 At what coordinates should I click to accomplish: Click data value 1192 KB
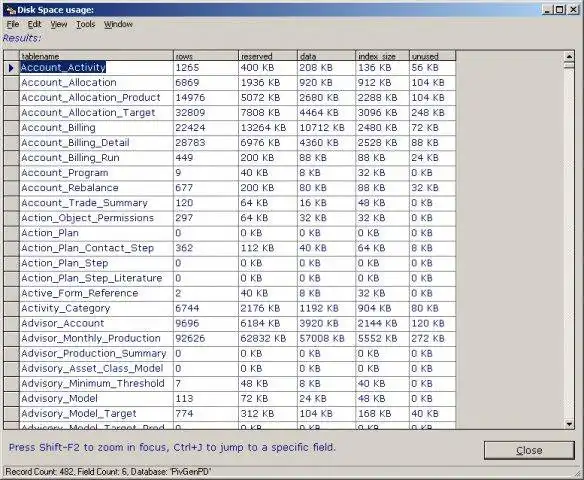319,308
